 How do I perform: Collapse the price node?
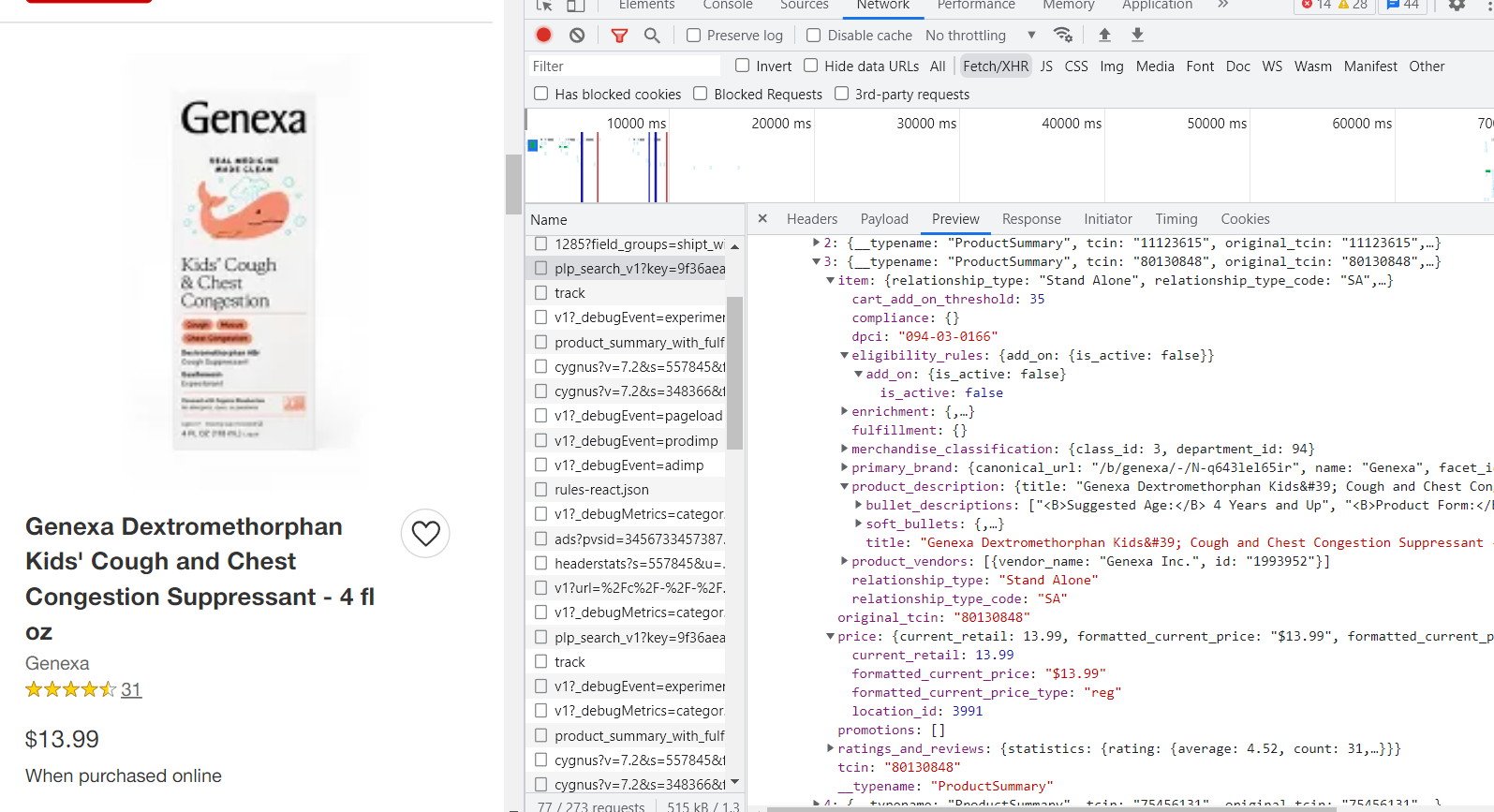[830, 636]
